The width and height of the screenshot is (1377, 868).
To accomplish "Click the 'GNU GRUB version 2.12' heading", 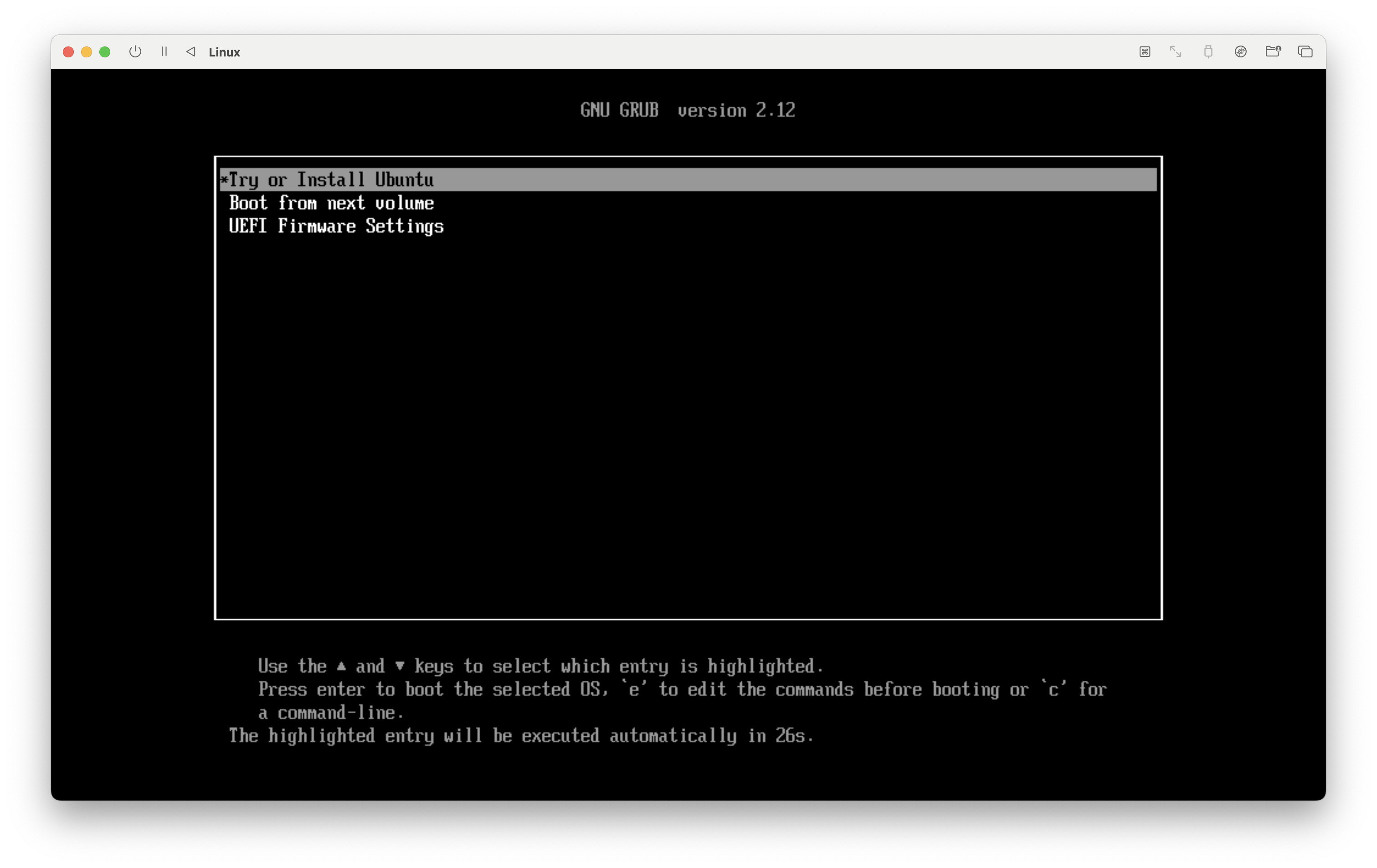I will click(687, 110).
